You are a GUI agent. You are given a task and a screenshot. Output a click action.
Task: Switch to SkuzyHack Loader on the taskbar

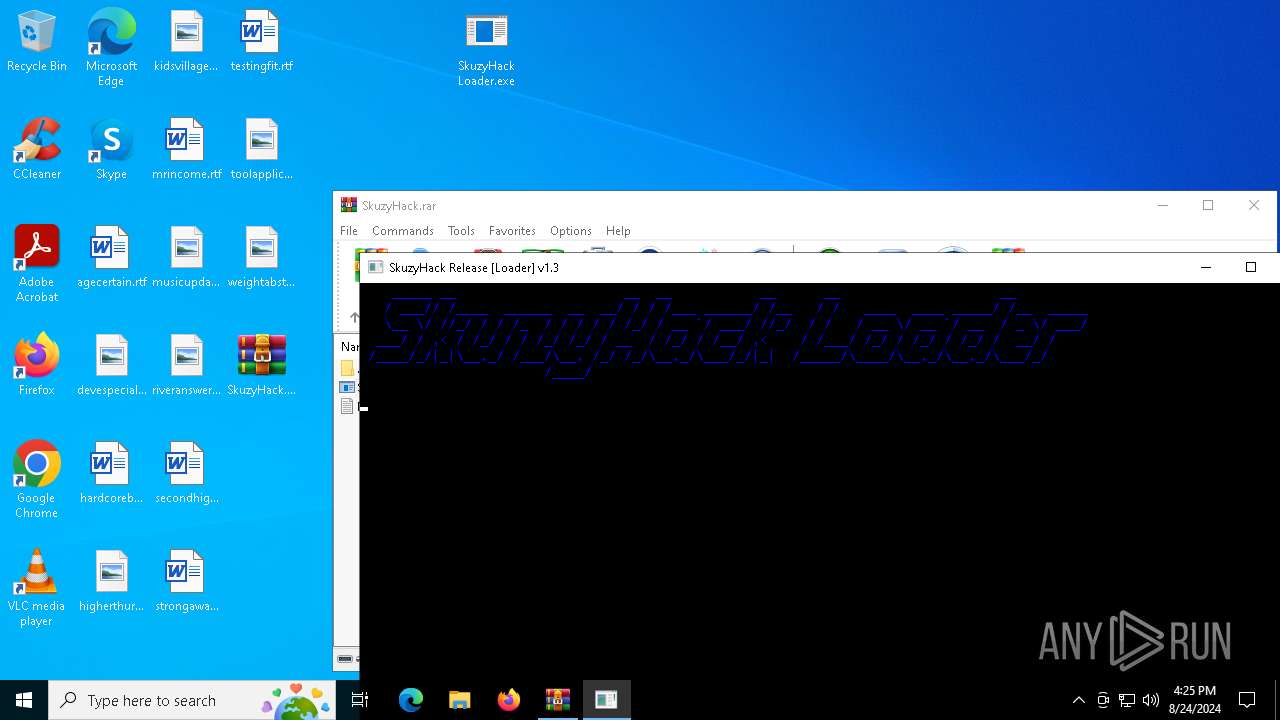point(606,700)
